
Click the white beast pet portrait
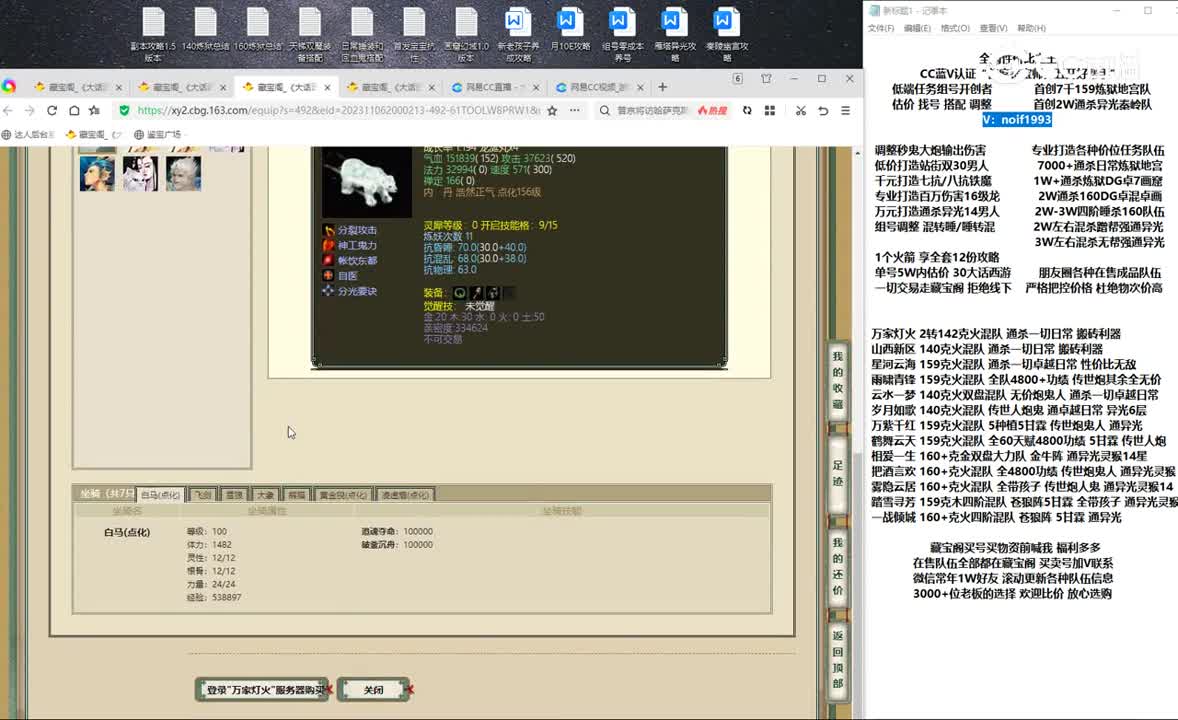[x=367, y=183]
